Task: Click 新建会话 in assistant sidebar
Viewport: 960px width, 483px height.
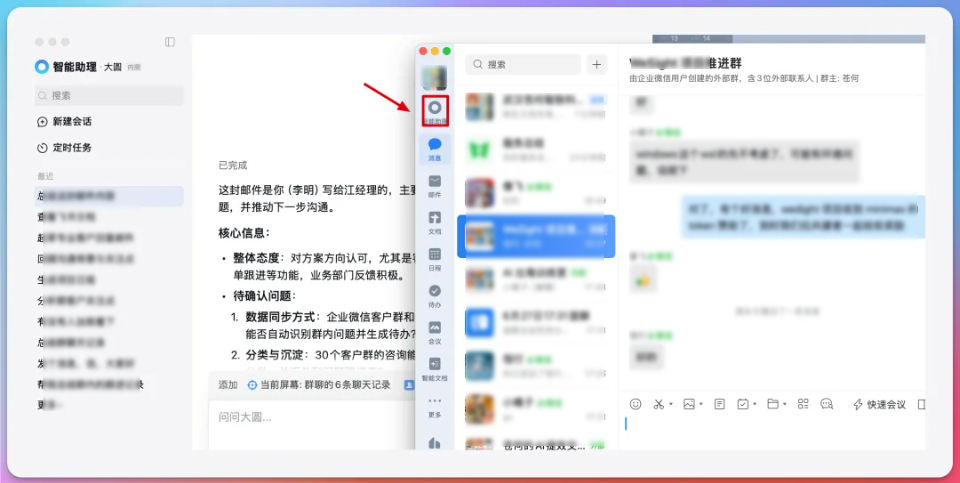Action: [x=64, y=122]
